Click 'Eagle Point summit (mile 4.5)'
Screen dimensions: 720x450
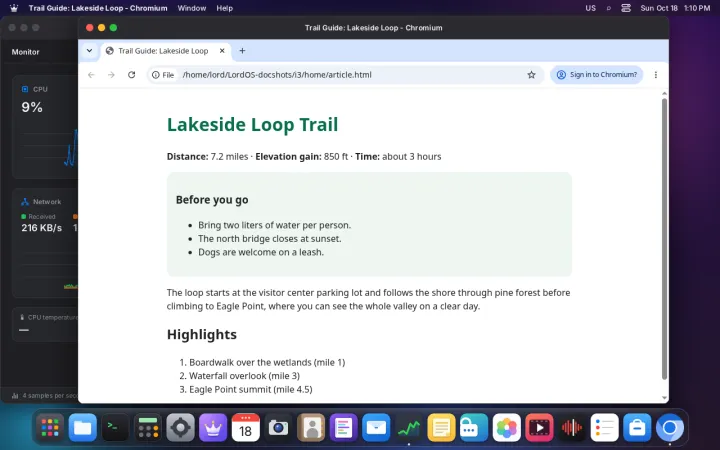[x=251, y=389]
